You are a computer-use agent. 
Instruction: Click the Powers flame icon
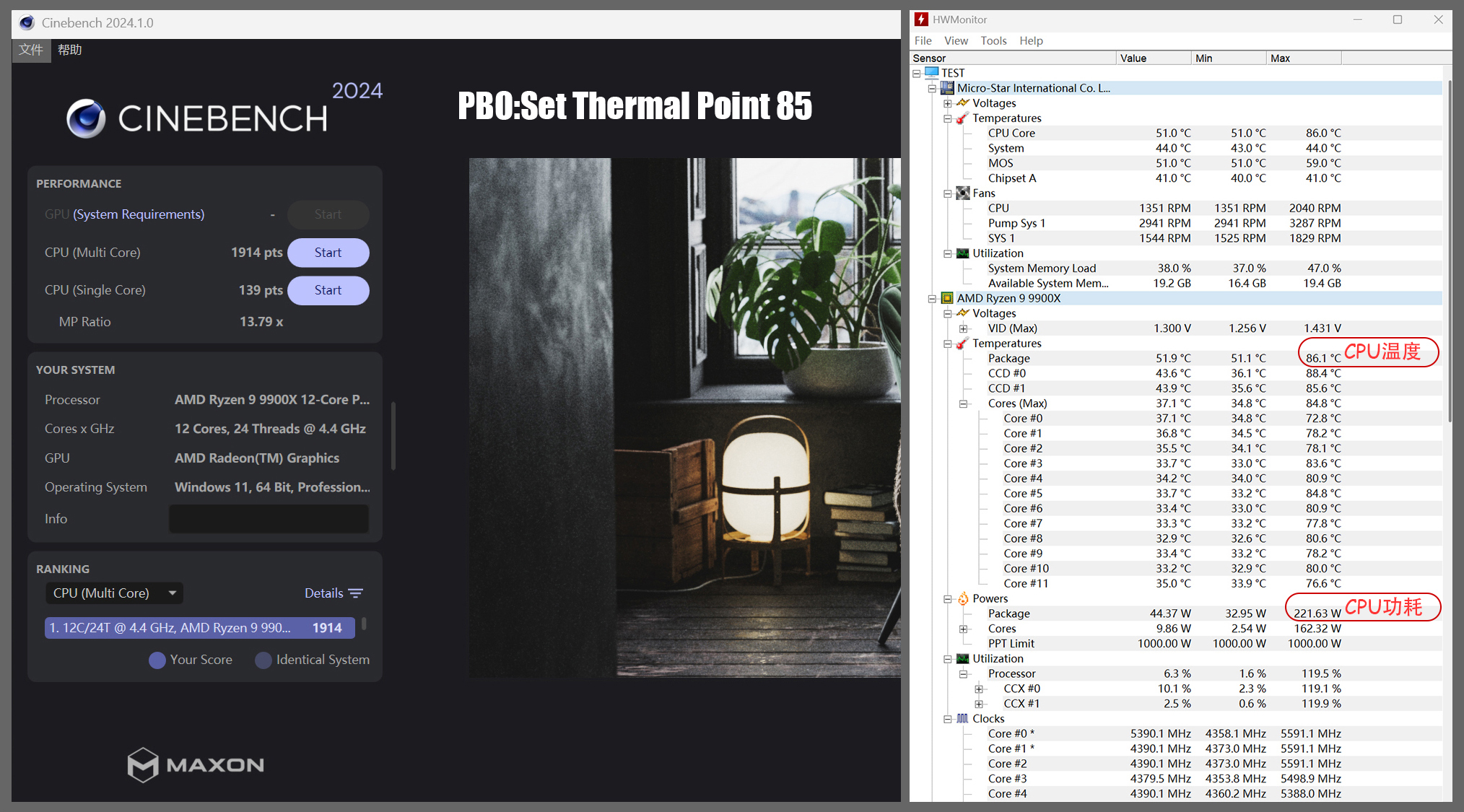pos(963,598)
